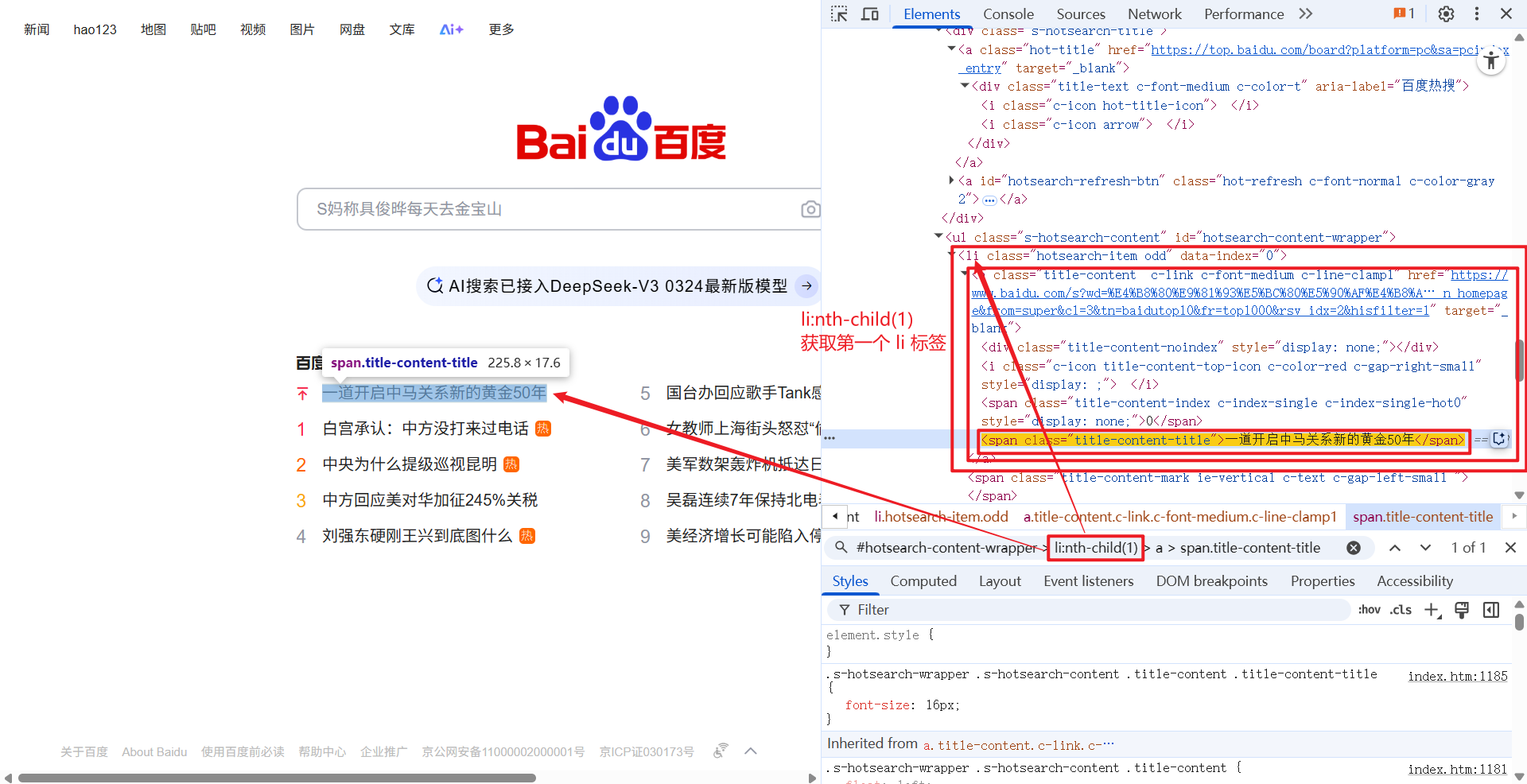The width and height of the screenshot is (1527, 784).
Task: Open hot search 白宫承认：中方没打来过电话
Action: pos(425,429)
